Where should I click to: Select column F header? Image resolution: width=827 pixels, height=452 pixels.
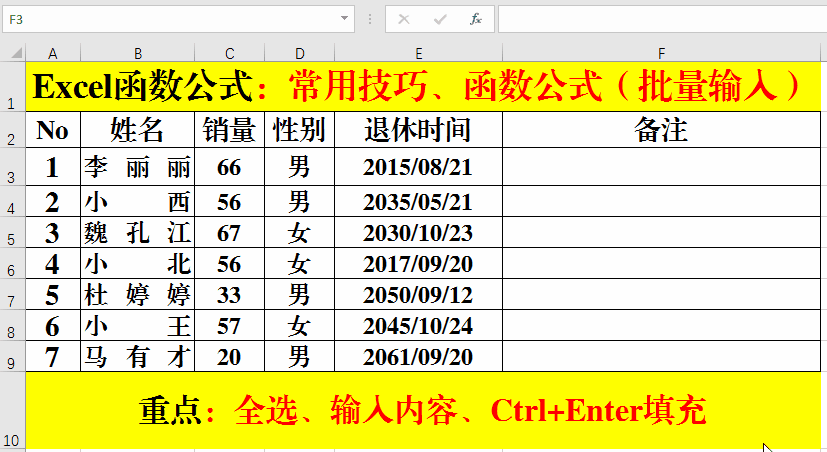click(661, 53)
